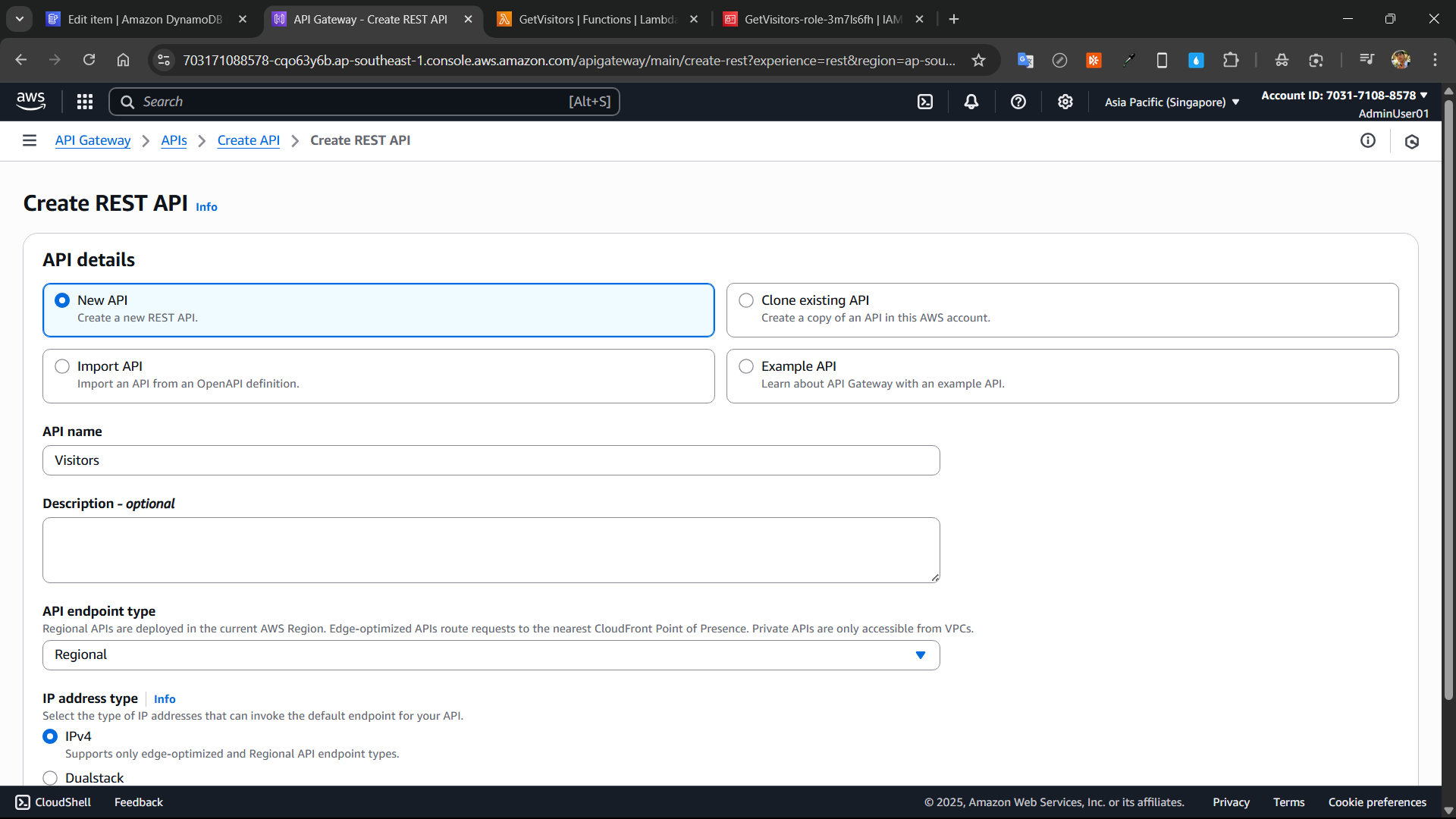Open the Terms footer link
This screenshot has height=819, width=1456.
pos(1288,802)
